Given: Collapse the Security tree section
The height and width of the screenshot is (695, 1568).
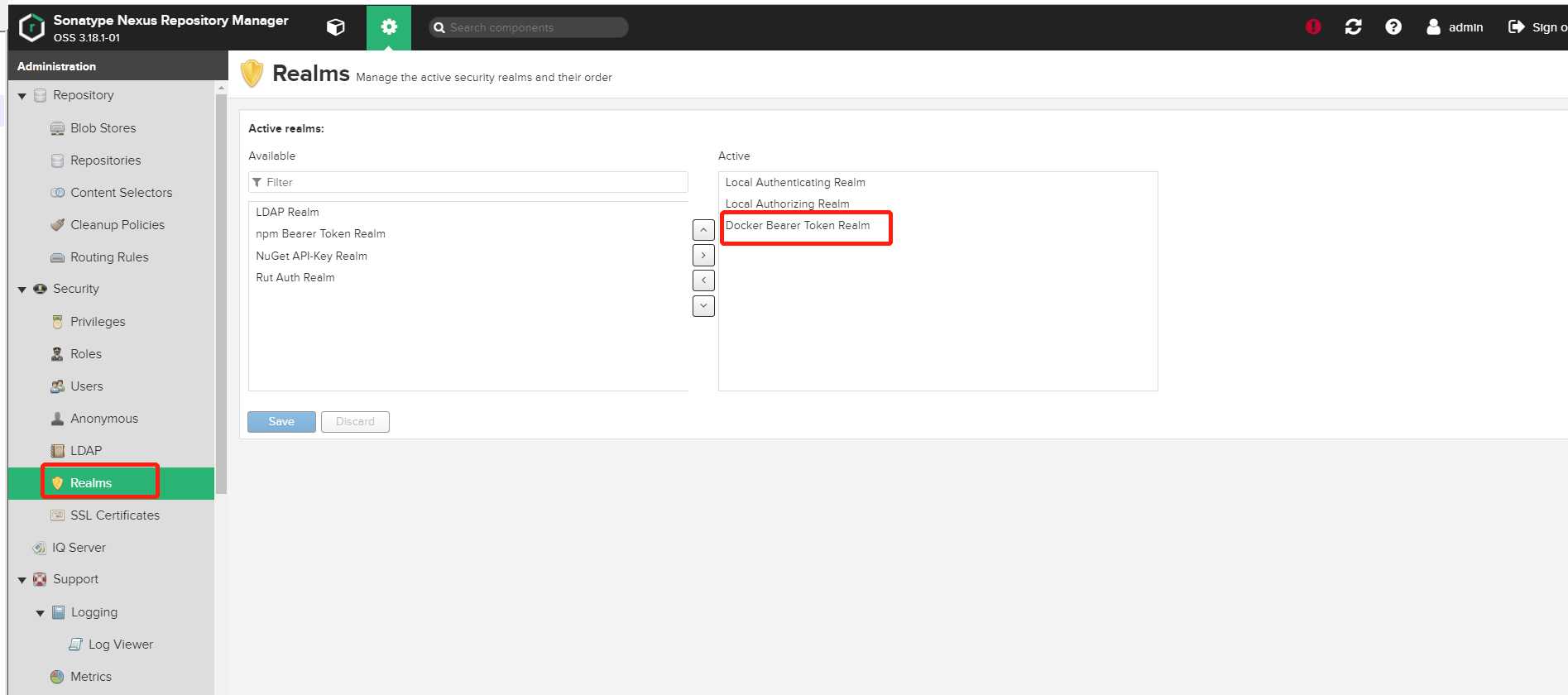Looking at the screenshot, I should tap(22, 290).
